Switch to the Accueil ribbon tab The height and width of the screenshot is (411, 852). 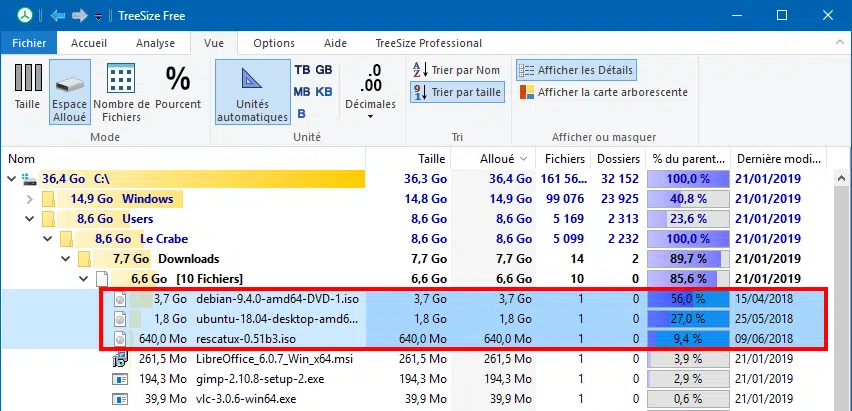[x=89, y=43]
